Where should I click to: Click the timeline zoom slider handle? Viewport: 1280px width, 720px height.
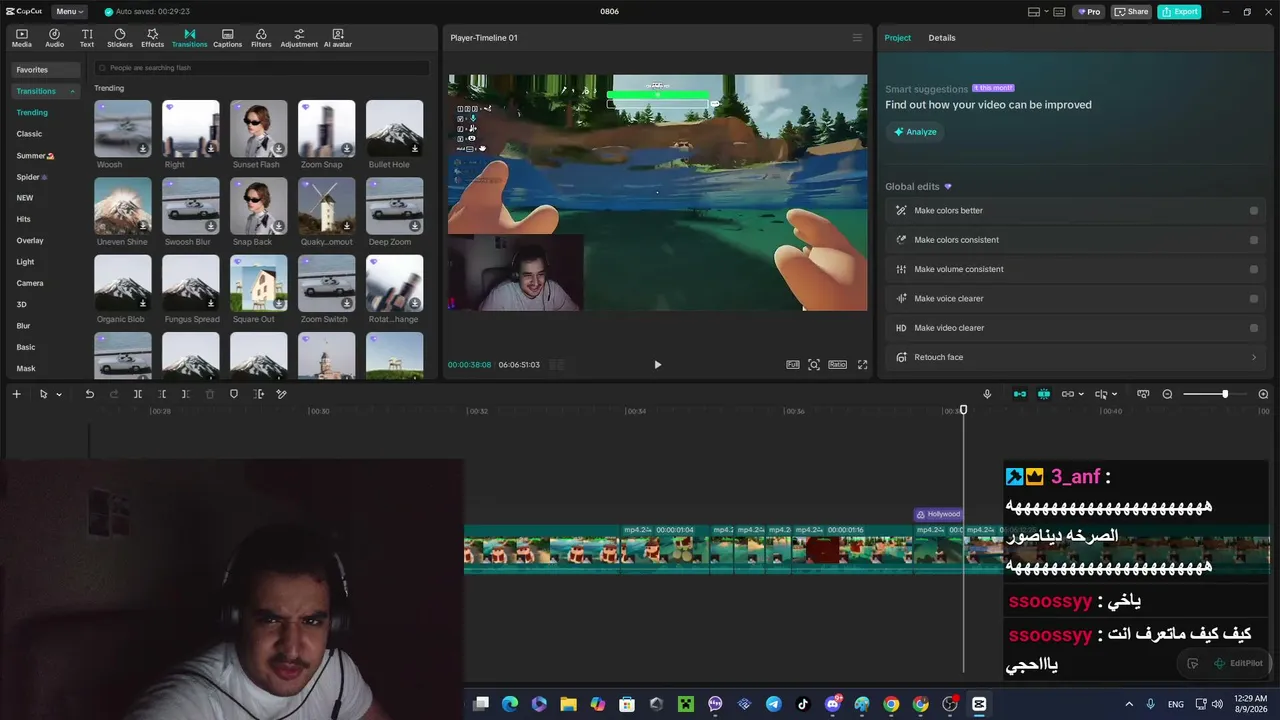click(1225, 394)
